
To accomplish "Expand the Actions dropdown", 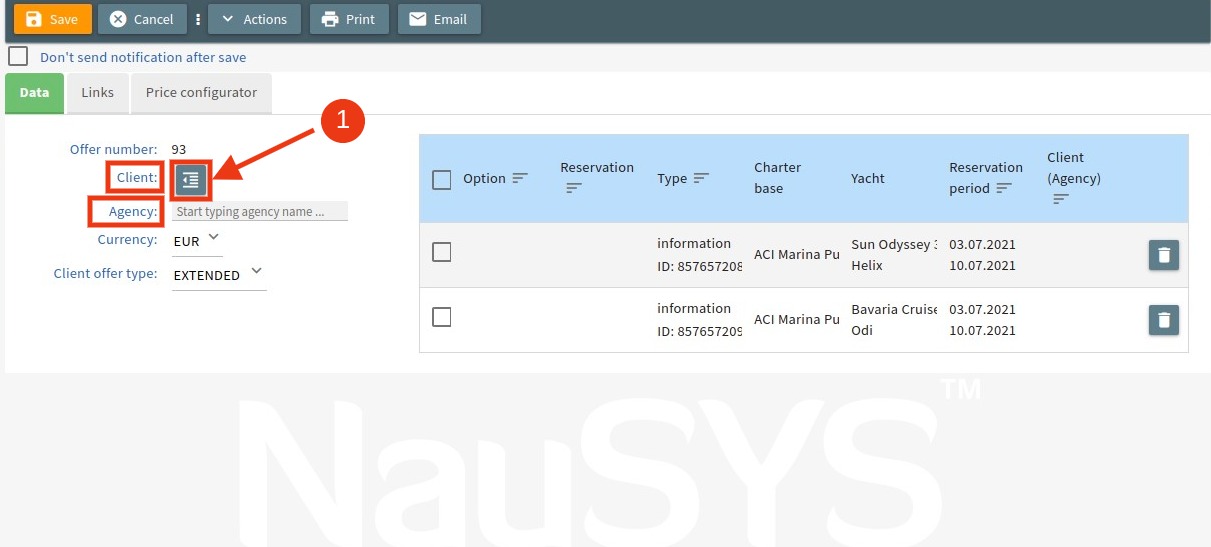I will tap(254, 19).
